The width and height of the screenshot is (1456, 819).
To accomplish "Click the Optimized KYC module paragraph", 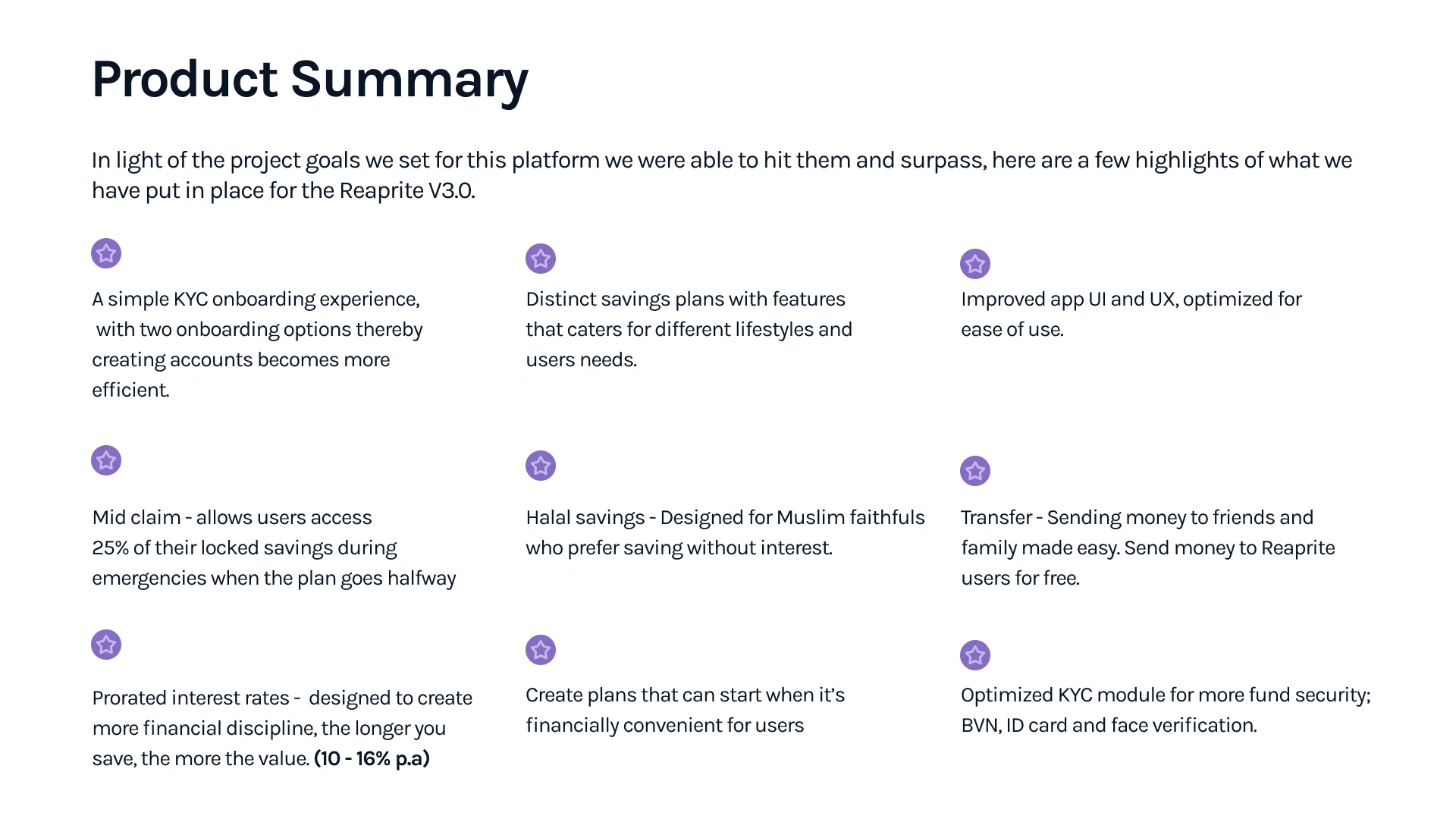I will [1165, 710].
